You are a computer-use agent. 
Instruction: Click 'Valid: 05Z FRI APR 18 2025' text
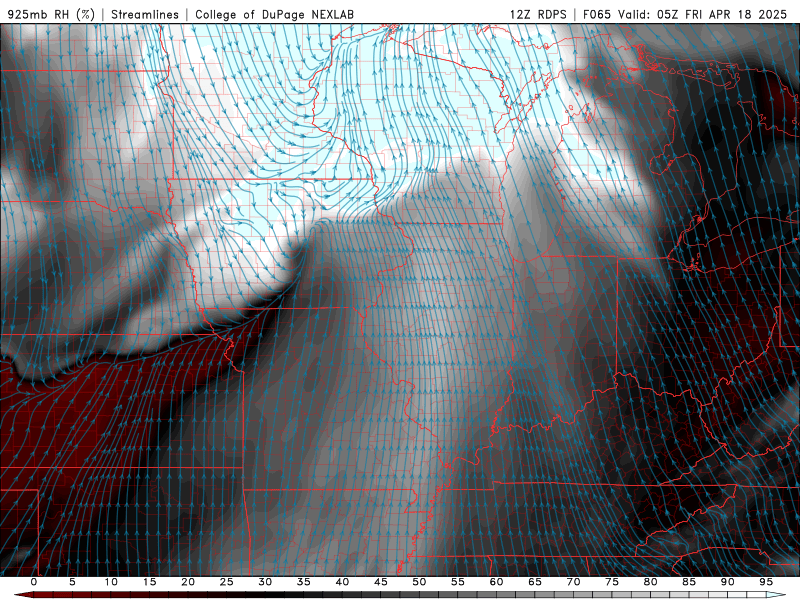click(703, 14)
